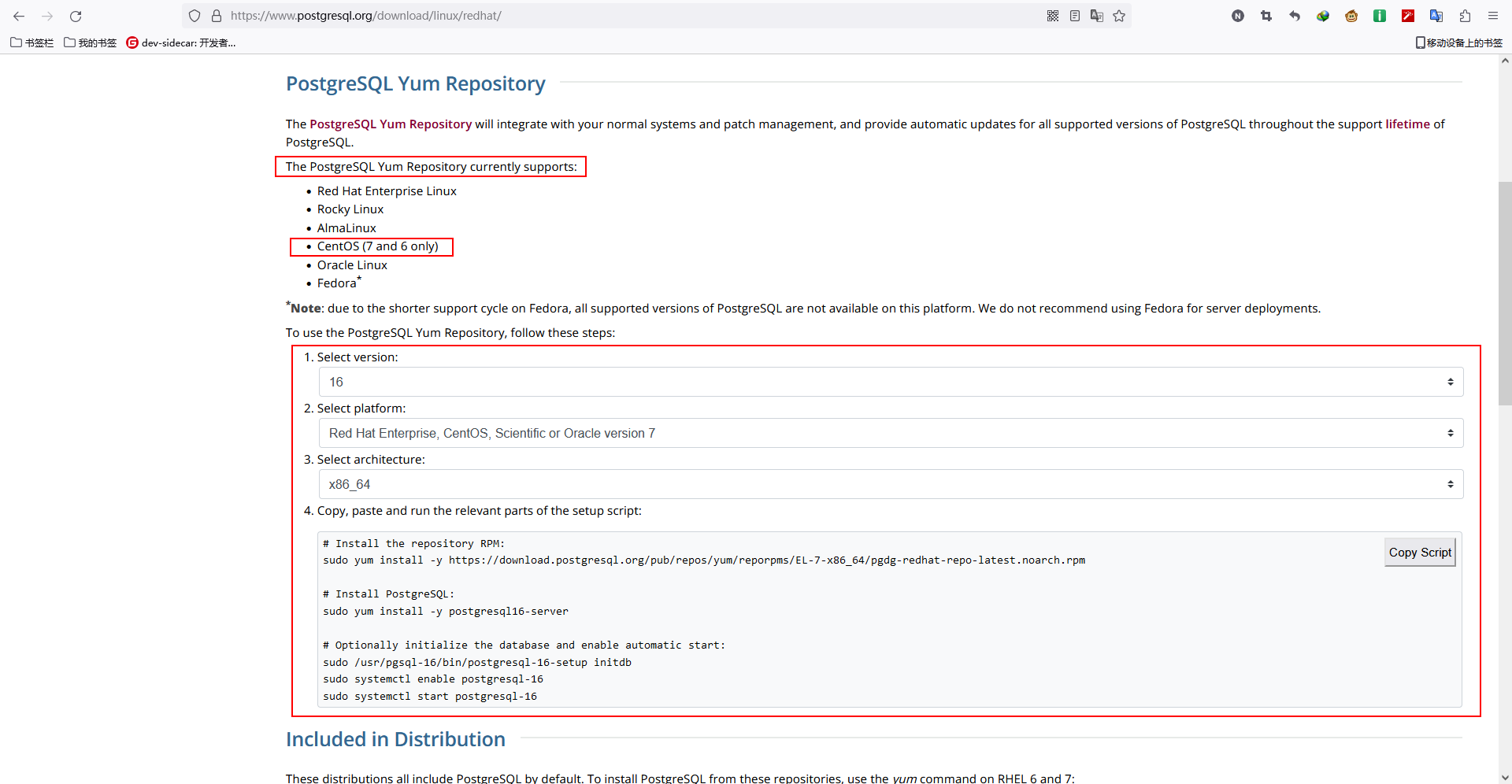Click the green info extension icon
The image size is (1512, 784).
click(1380, 16)
